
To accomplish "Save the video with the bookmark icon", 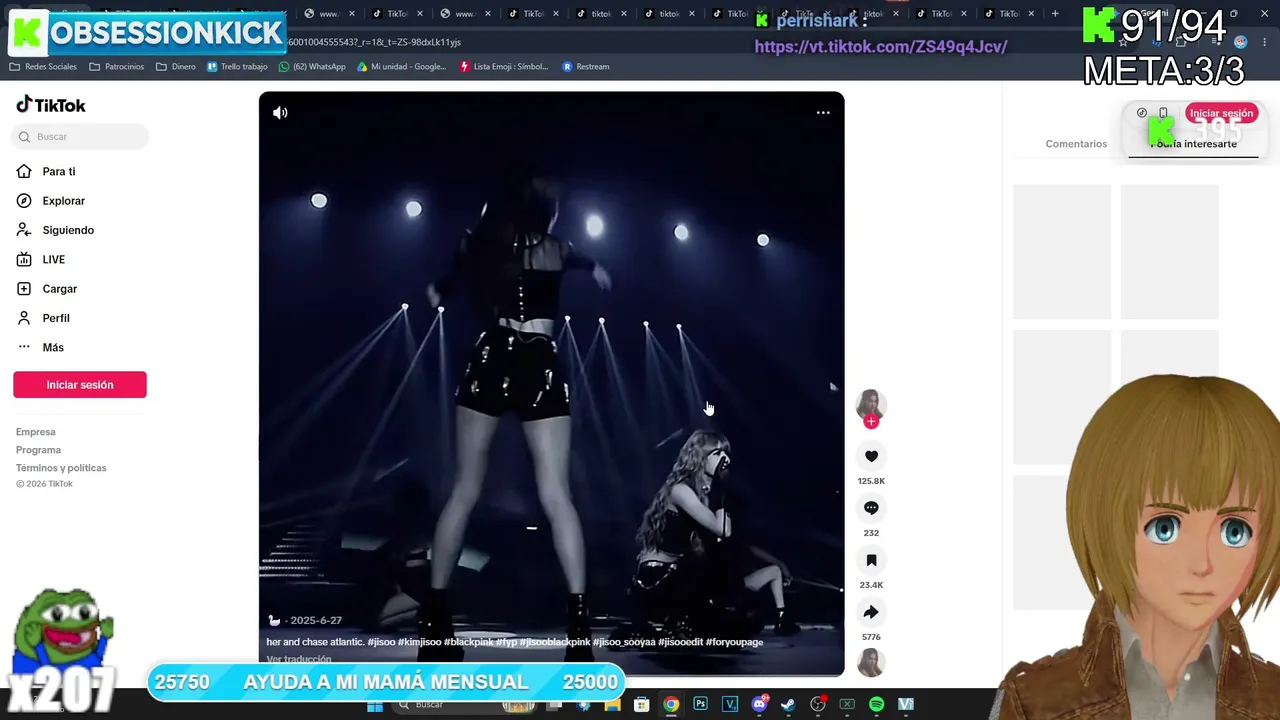I will [x=871, y=560].
